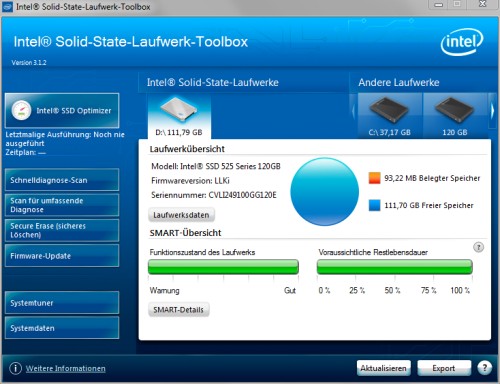Select the D:\ 111,79 GB Intel SSD

(x=179, y=117)
